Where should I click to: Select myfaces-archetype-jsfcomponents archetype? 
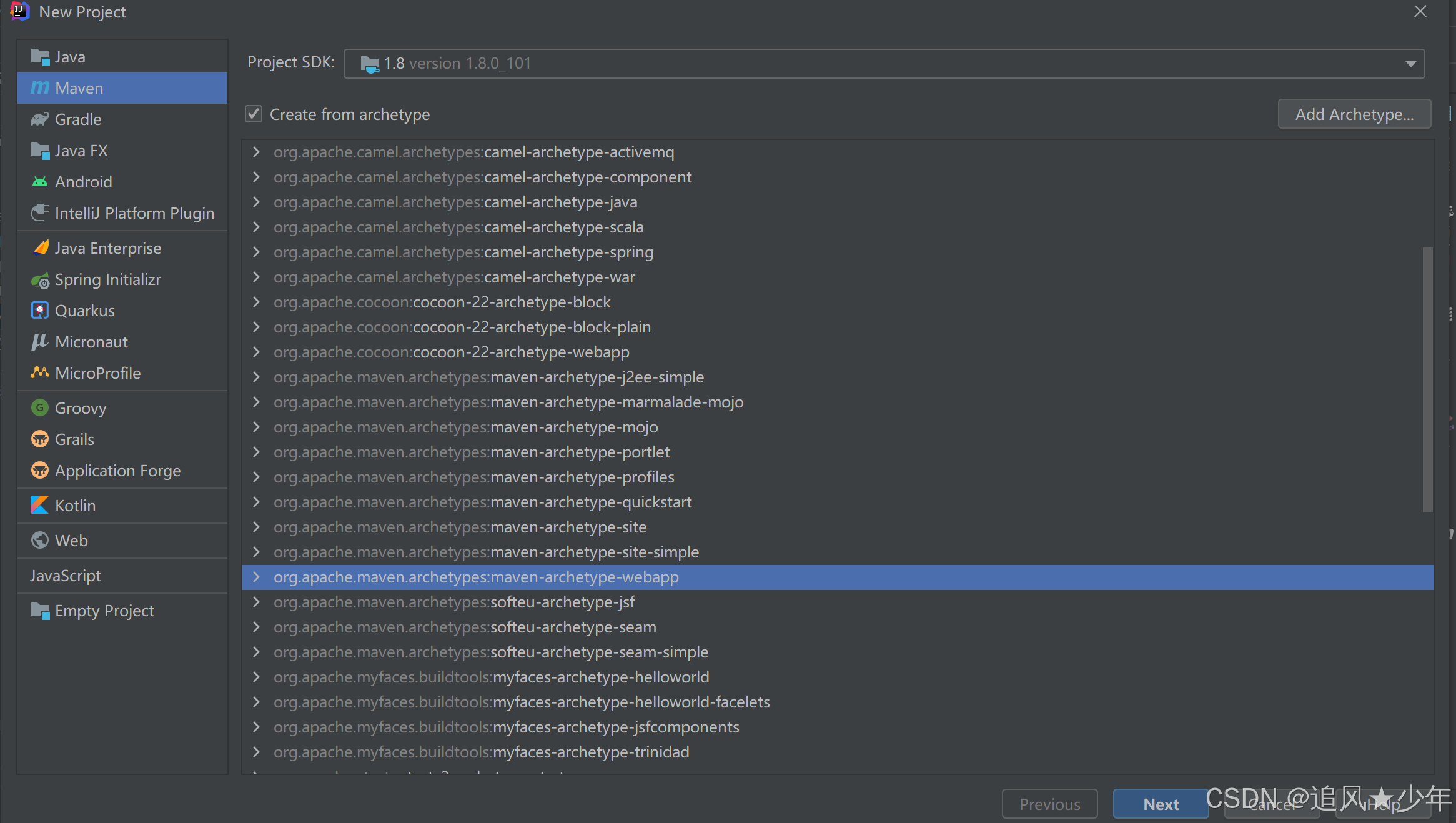click(x=838, y=727)
